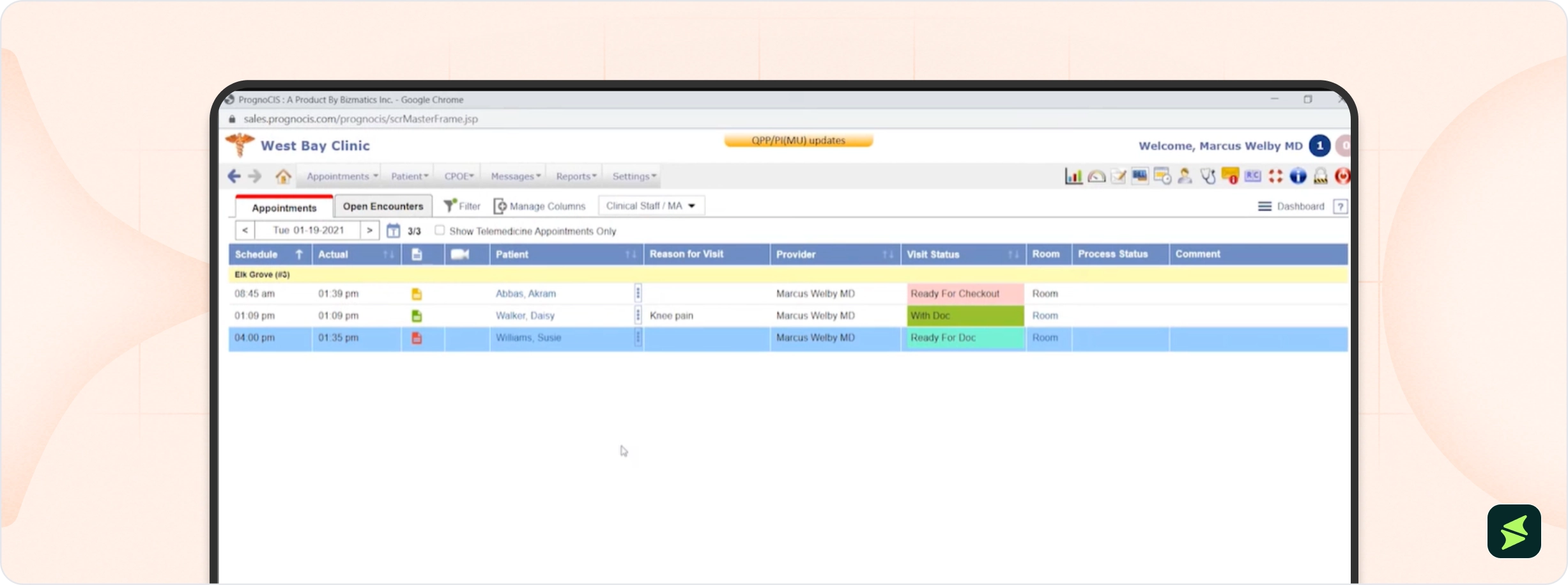
Task: Switch to the Open Encounters tab
Action: (x=383, y=206)
